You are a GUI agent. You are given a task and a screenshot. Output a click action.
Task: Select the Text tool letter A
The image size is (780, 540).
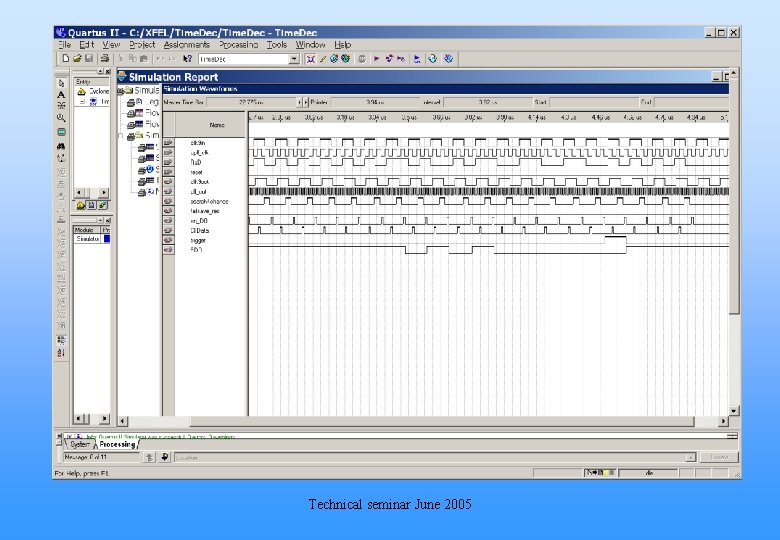coord(61,94)
